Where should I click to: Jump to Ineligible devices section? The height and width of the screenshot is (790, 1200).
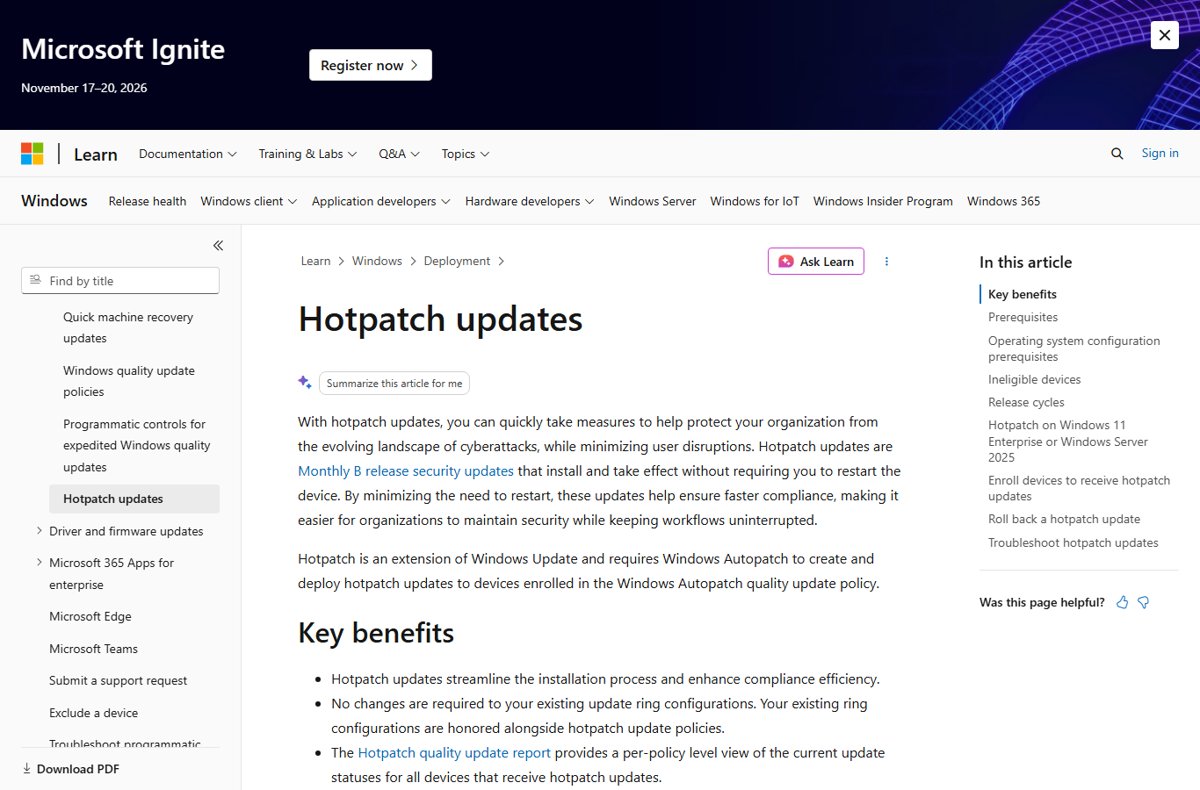pyautogui.click(x=1034, y=380)
